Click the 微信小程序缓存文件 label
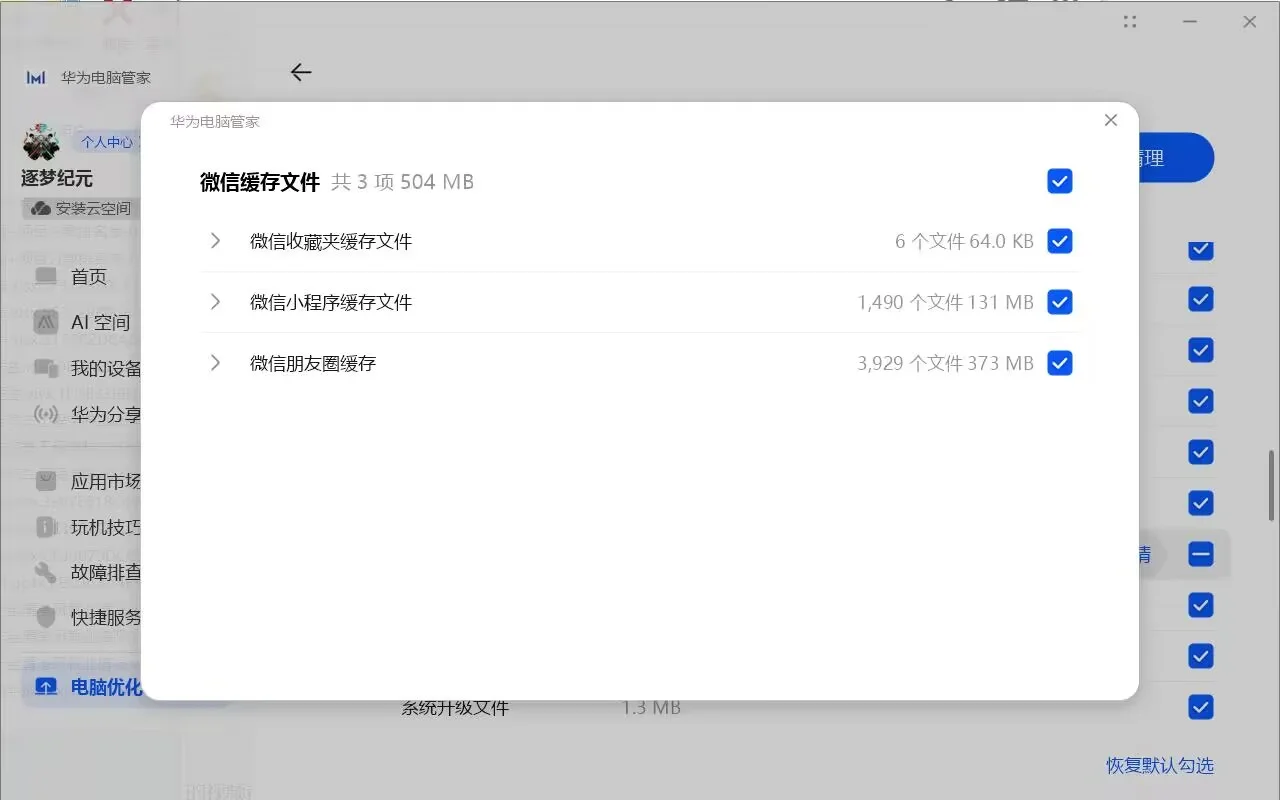 [331, 302]
